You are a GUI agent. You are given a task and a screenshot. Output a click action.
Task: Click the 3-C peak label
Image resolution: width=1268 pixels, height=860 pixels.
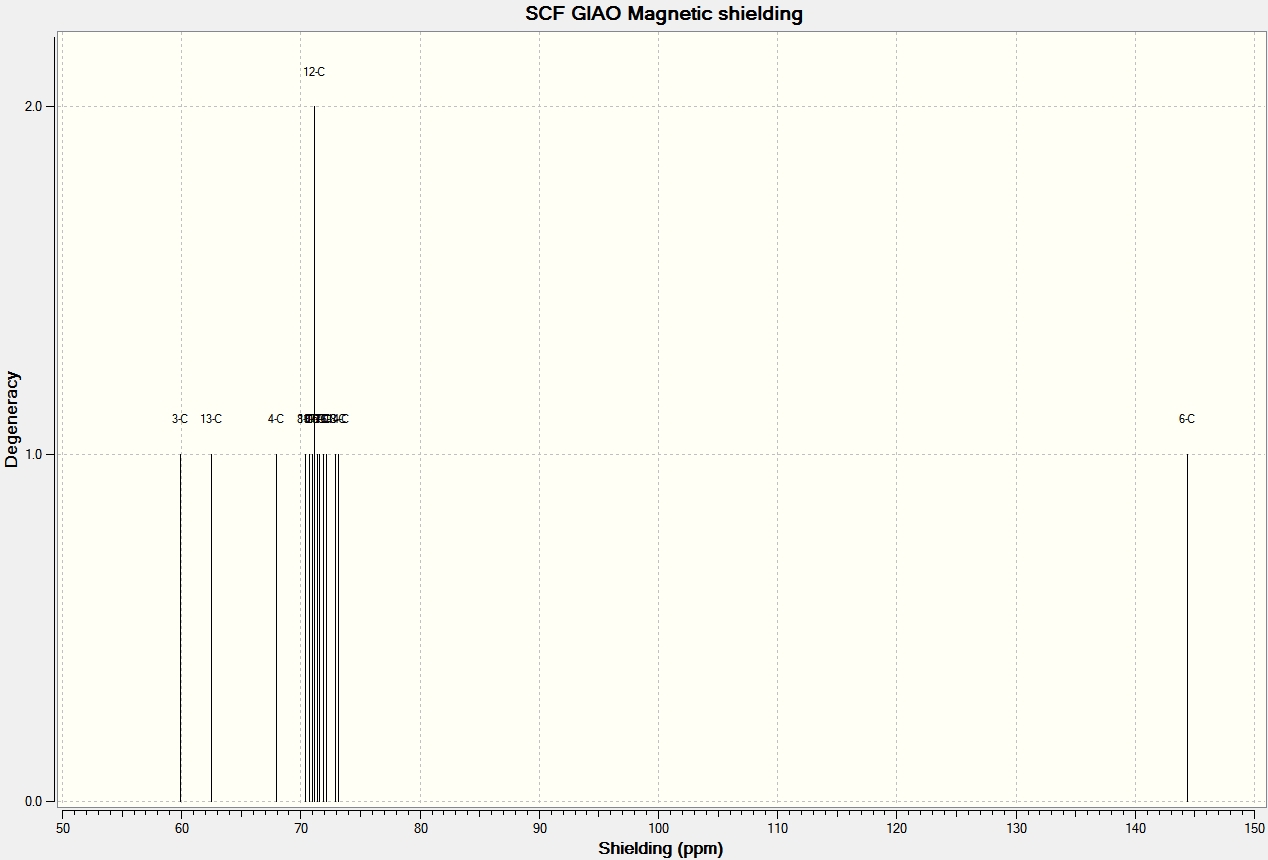(x=180, y=419)
